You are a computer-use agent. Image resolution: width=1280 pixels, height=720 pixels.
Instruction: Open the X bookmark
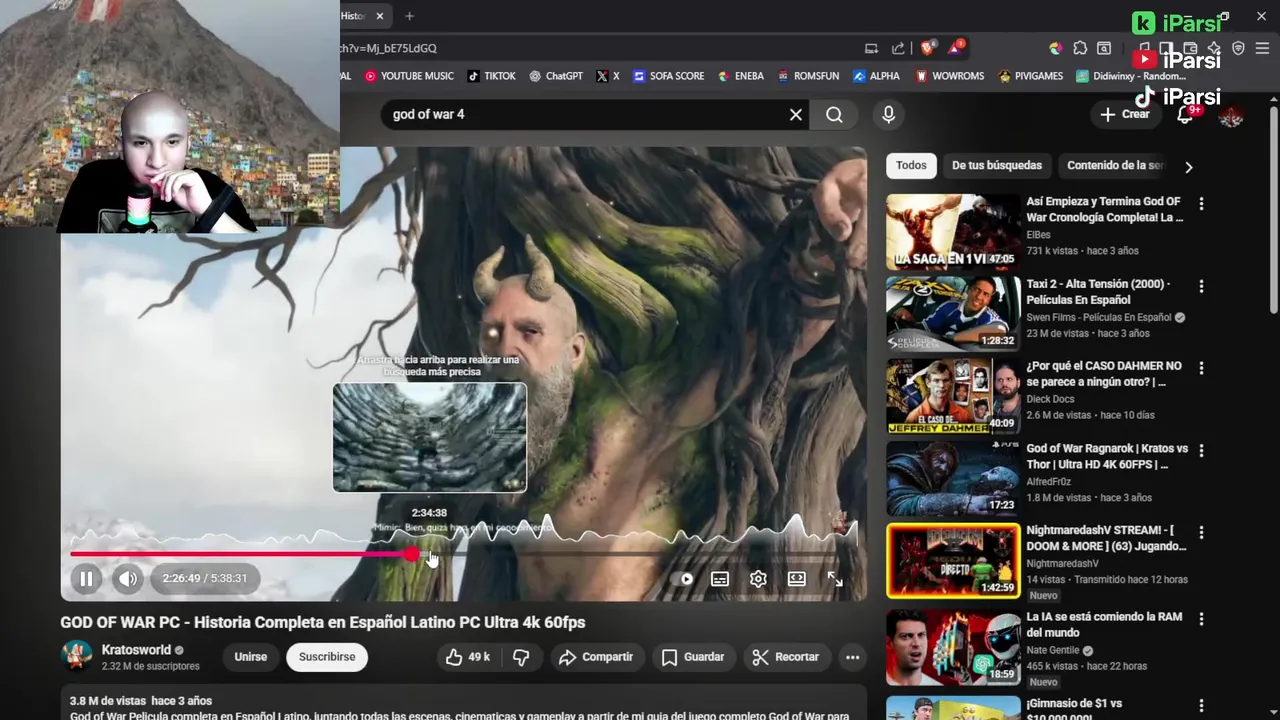coord(608,76)
